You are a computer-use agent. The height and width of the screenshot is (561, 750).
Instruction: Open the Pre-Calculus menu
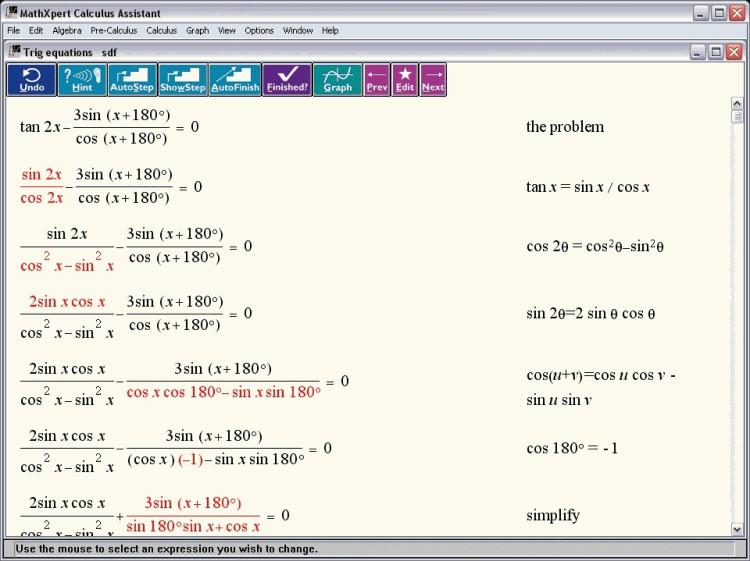pos(114,31)
